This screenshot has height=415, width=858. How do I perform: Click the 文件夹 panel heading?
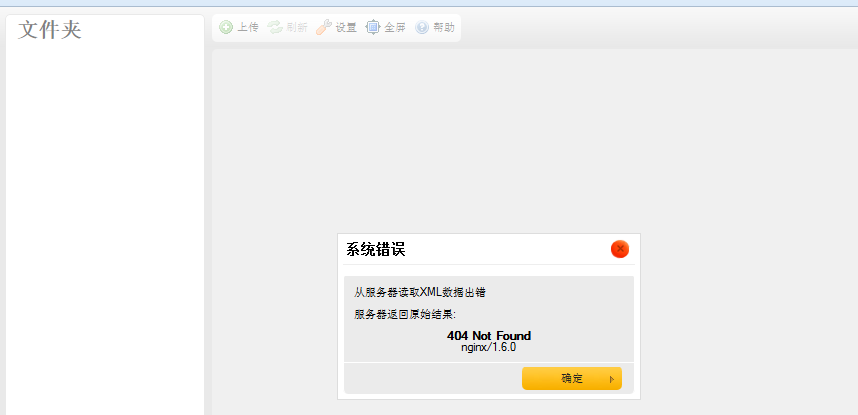[50, 30]
